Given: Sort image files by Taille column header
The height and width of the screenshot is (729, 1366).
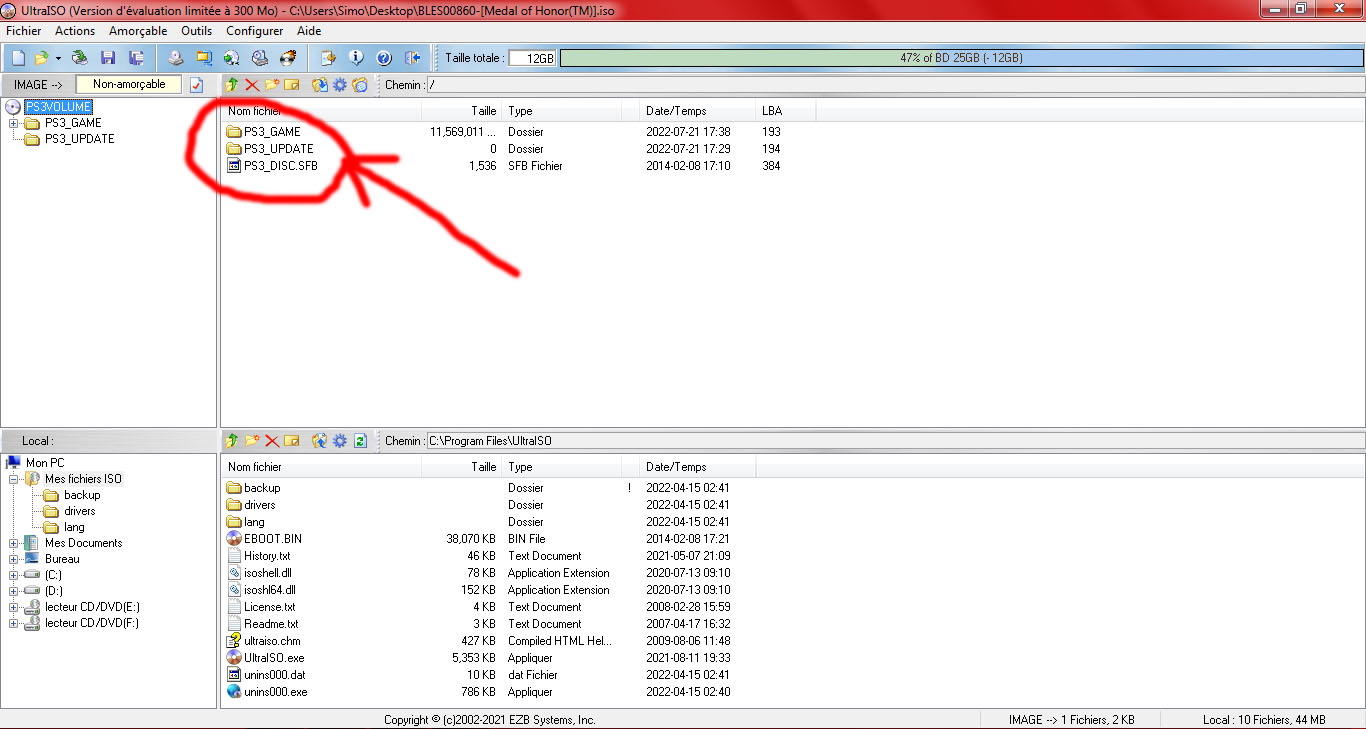Looking at the screenshot, I should [x=460, y=111].
